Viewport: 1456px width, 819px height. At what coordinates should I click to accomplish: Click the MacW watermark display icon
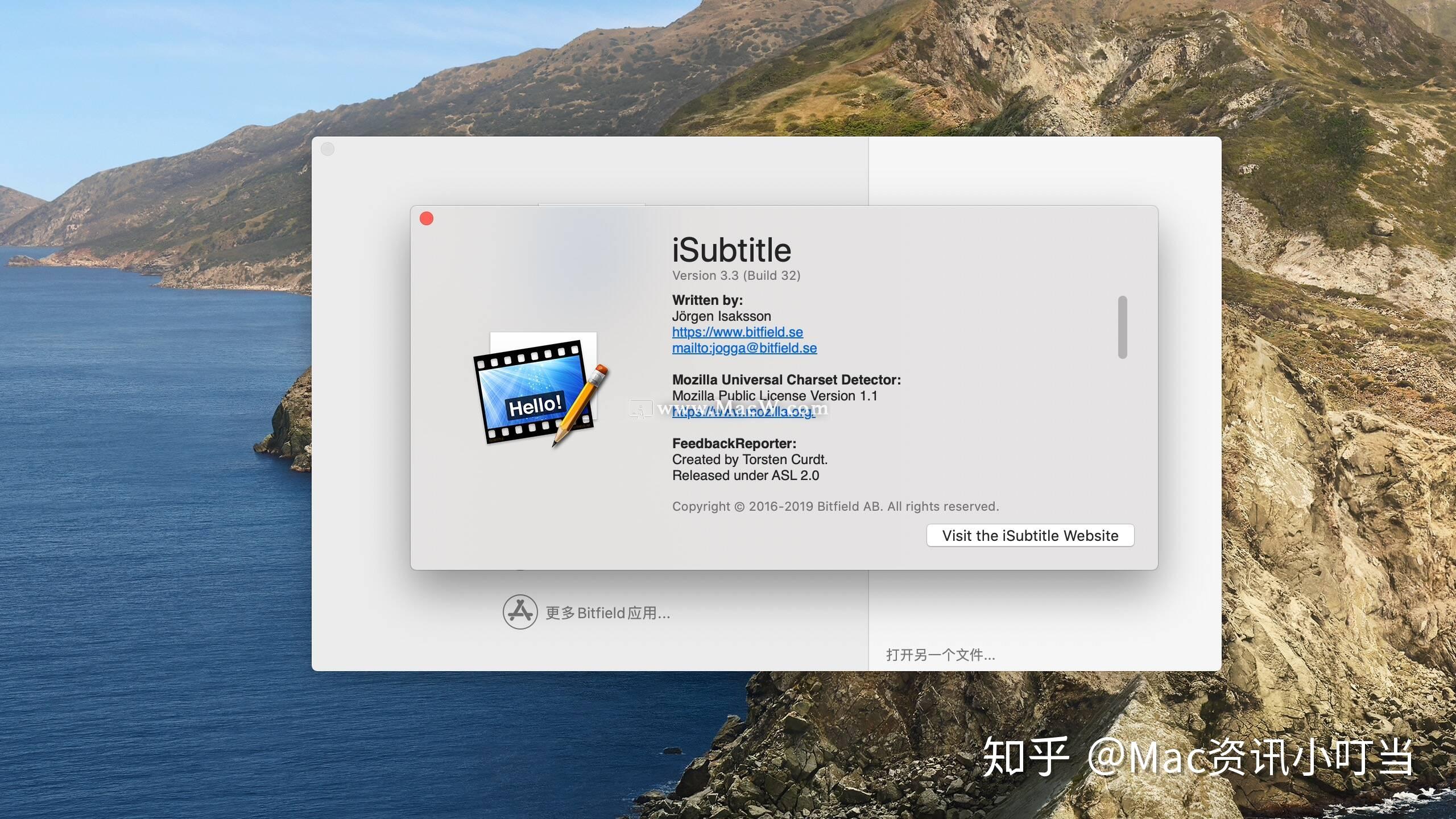(641, 408)
